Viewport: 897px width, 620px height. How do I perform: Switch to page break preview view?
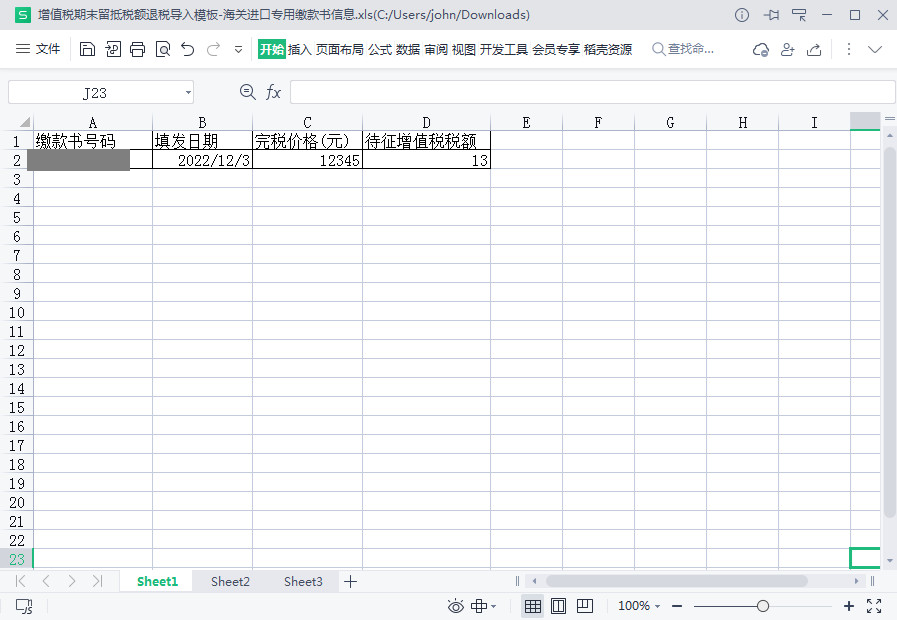click(585, 606)
